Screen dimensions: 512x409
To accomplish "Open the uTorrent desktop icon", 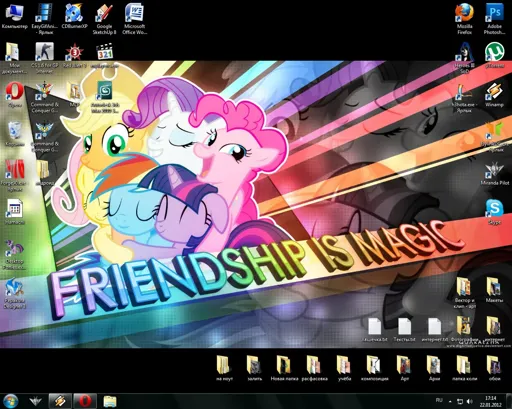I will click(x=494, y=55).
